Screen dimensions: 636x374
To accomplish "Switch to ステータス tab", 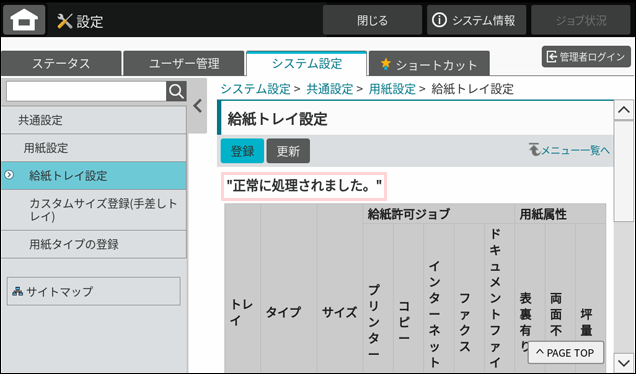I will coord(61,63).
